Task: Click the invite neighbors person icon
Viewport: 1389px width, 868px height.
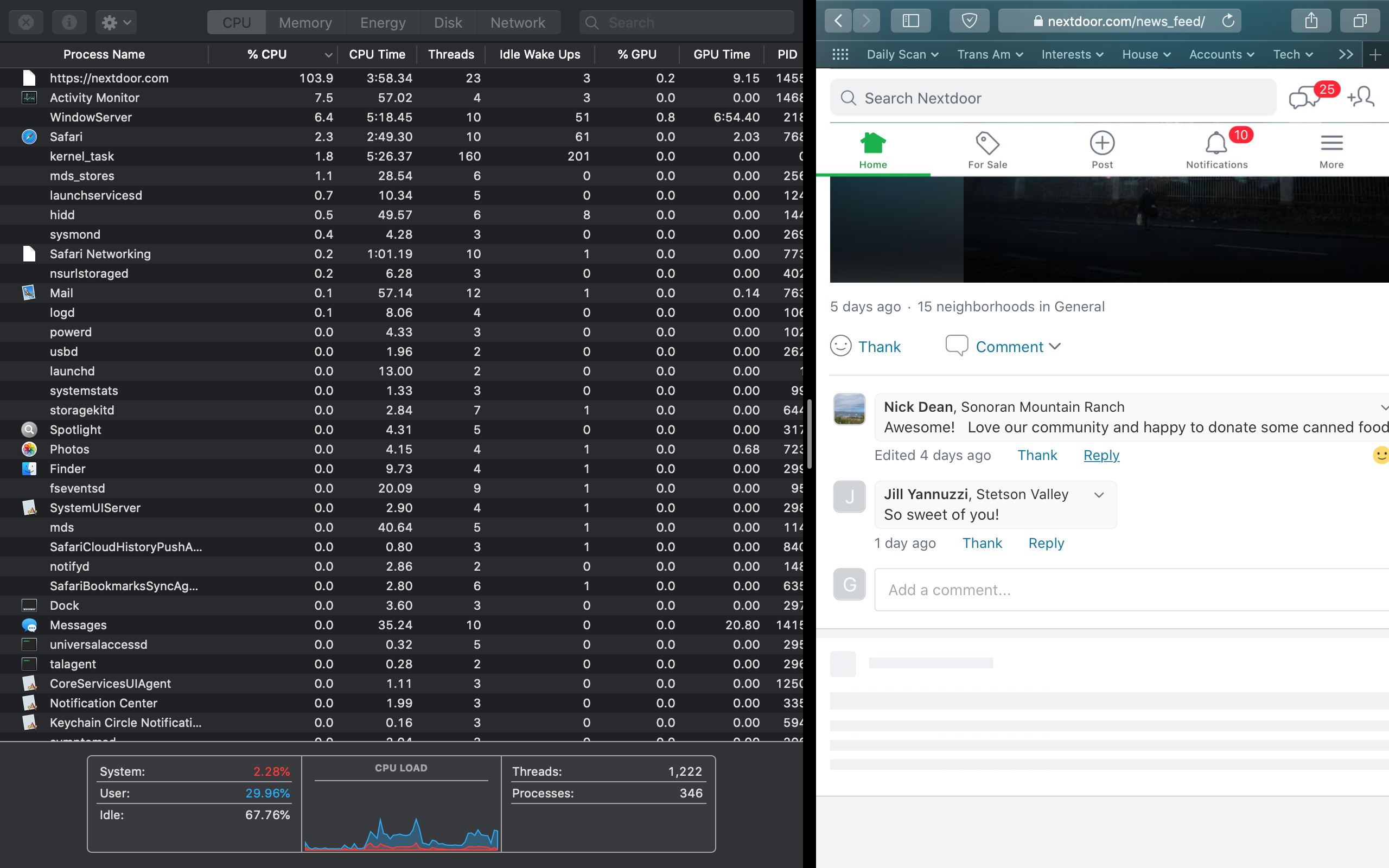Action: 1361,97
